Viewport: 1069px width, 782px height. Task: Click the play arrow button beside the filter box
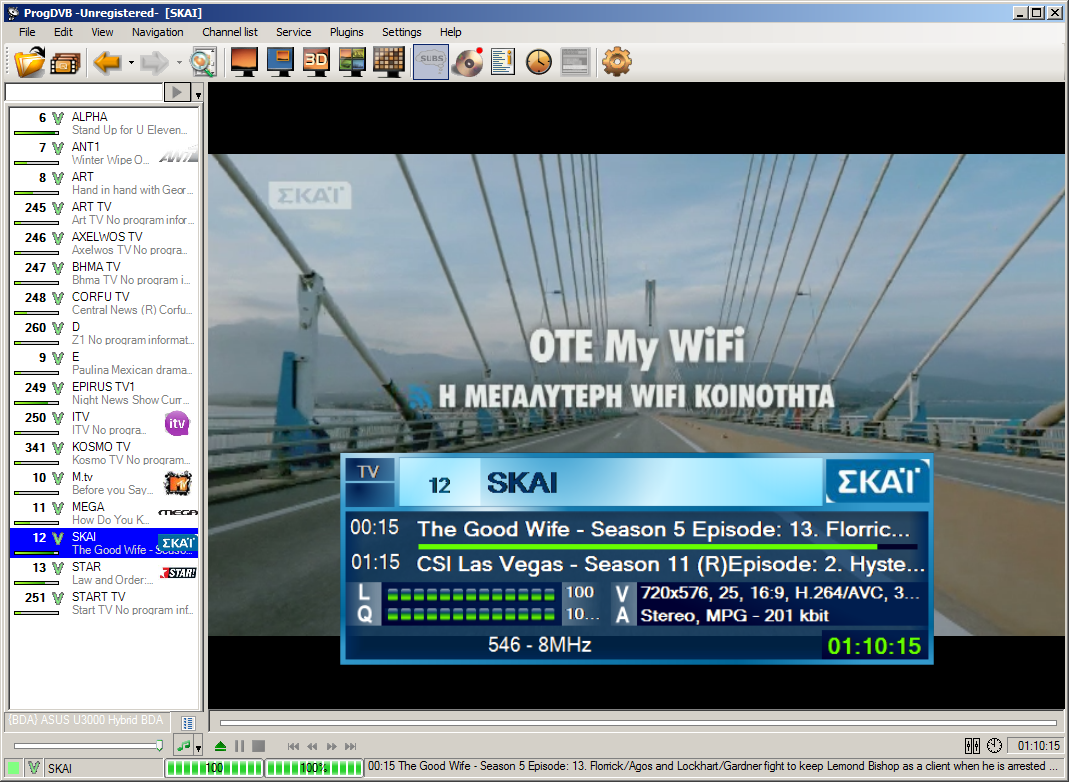(177, 92)
